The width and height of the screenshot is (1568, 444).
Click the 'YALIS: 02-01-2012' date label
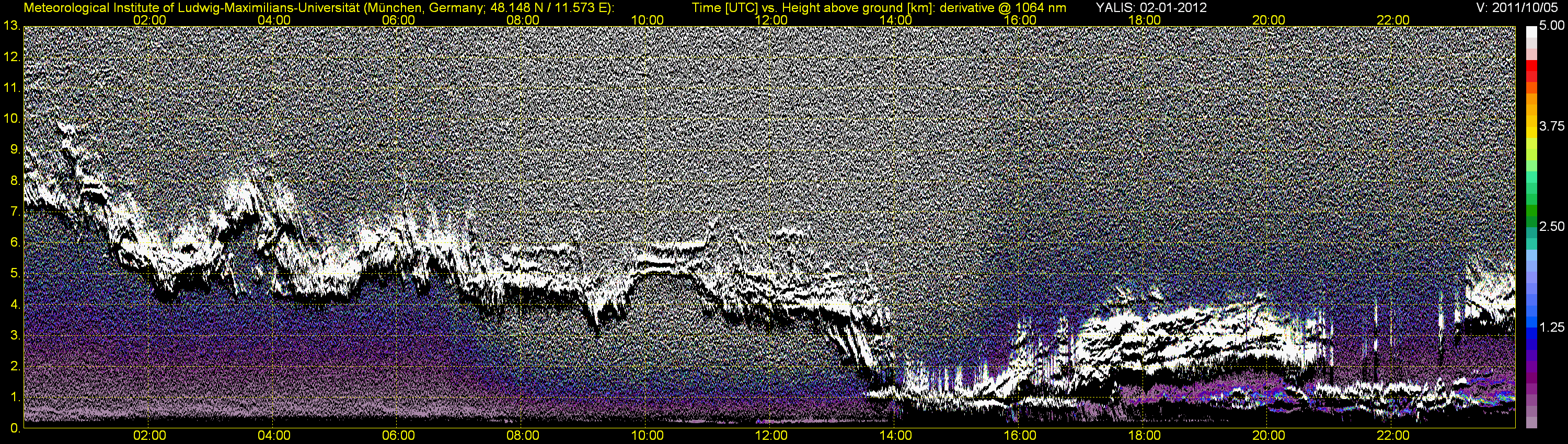(x=1151, y=8)
